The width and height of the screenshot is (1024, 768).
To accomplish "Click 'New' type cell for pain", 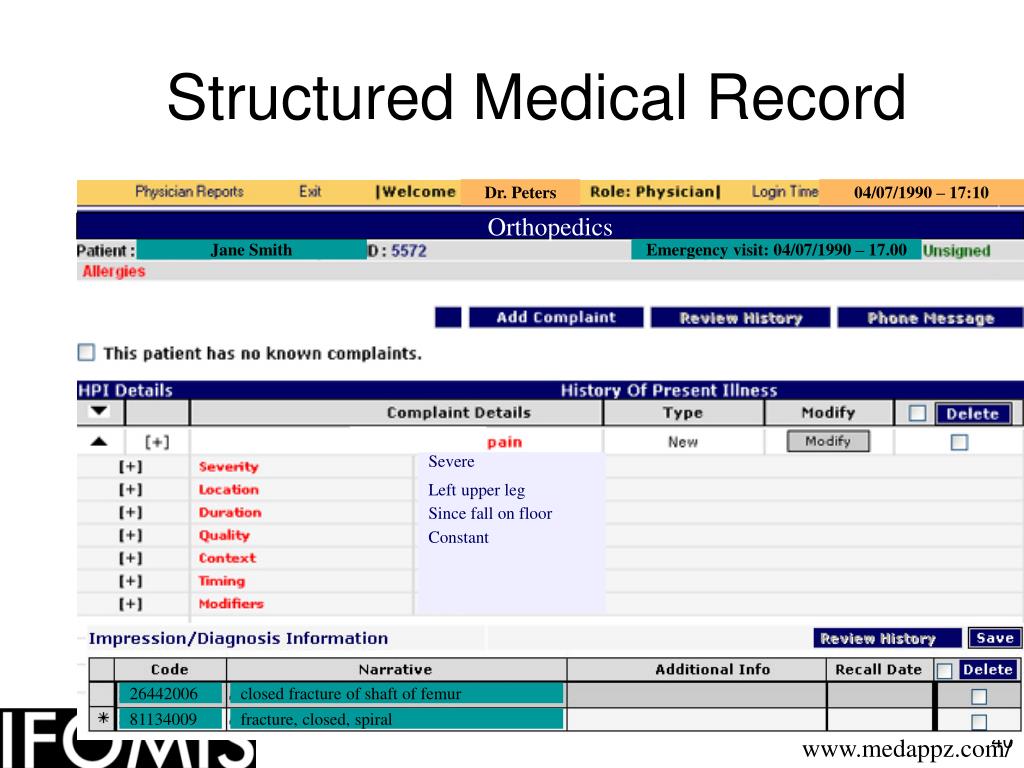I will coord(683,442).
